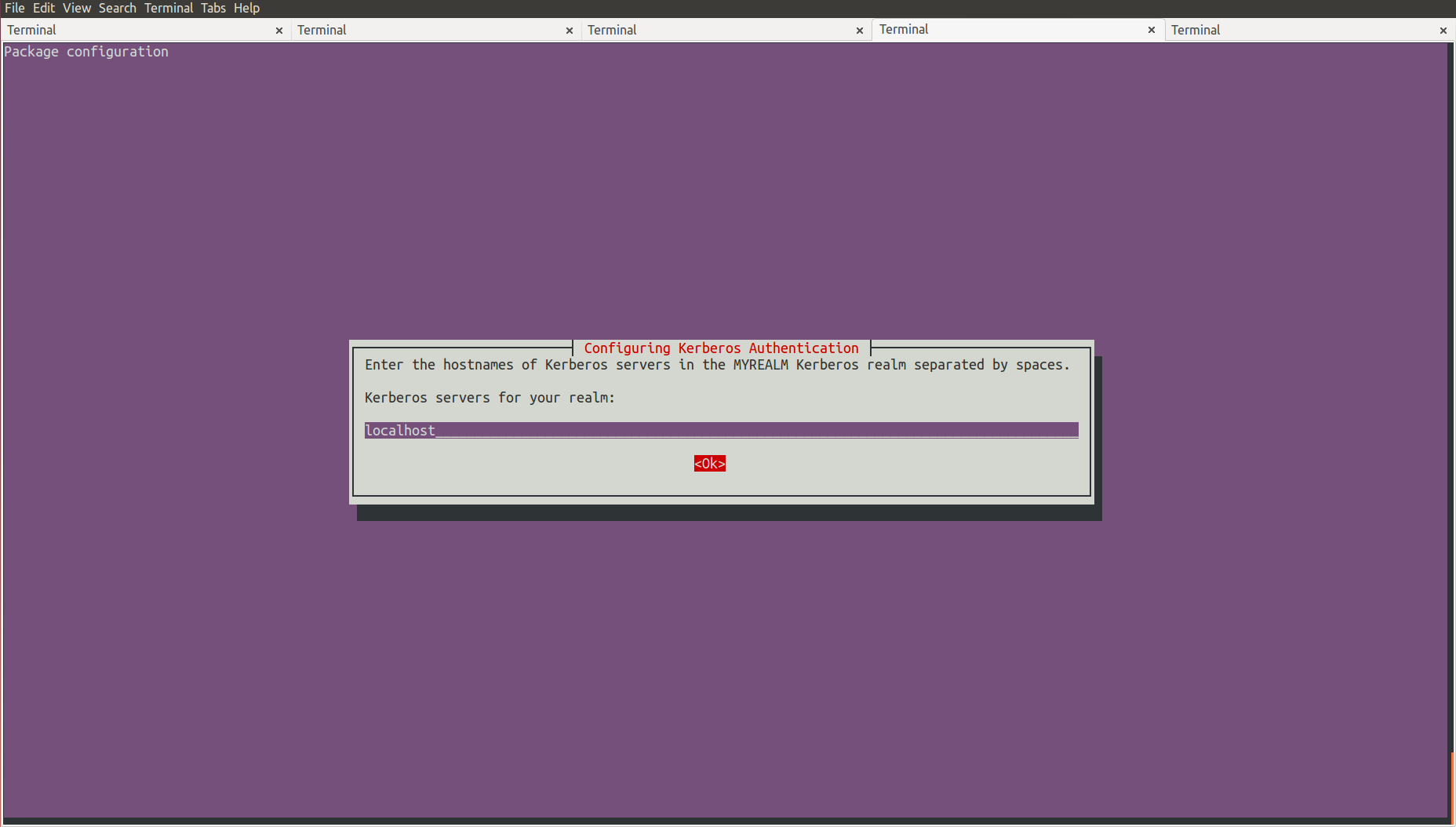The width and height of the screenshot is (1456, 827).
Task: Click the 'Package configuration' header text
Action: click(86, 52)
